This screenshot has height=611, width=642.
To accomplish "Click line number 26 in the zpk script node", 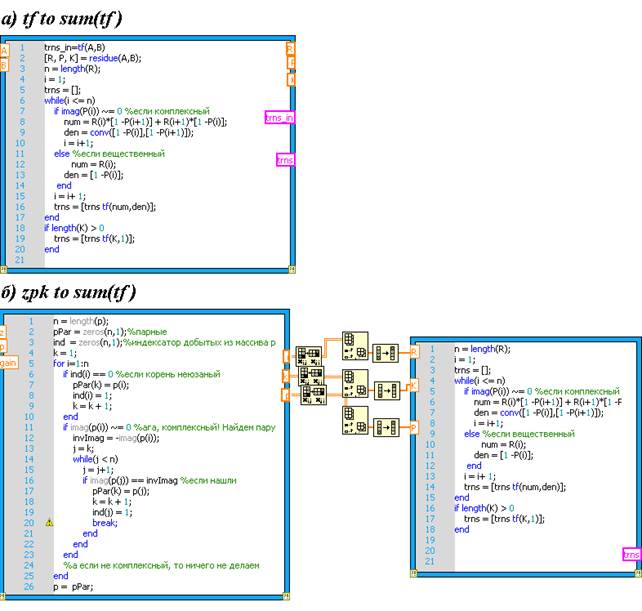I will point(29,587).
